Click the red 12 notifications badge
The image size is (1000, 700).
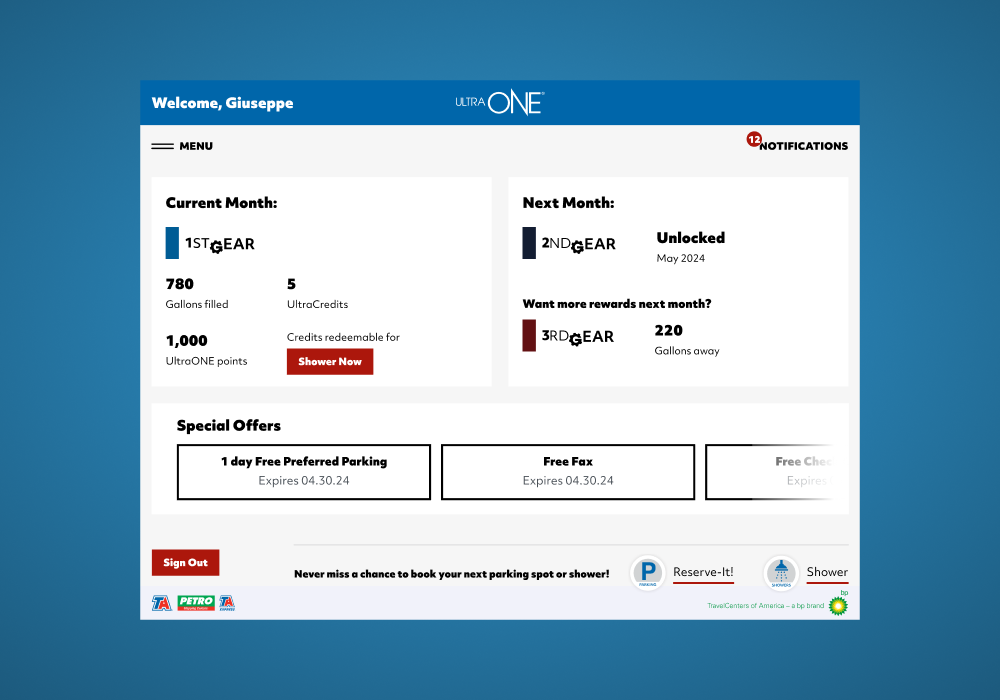tap(754, 139)
